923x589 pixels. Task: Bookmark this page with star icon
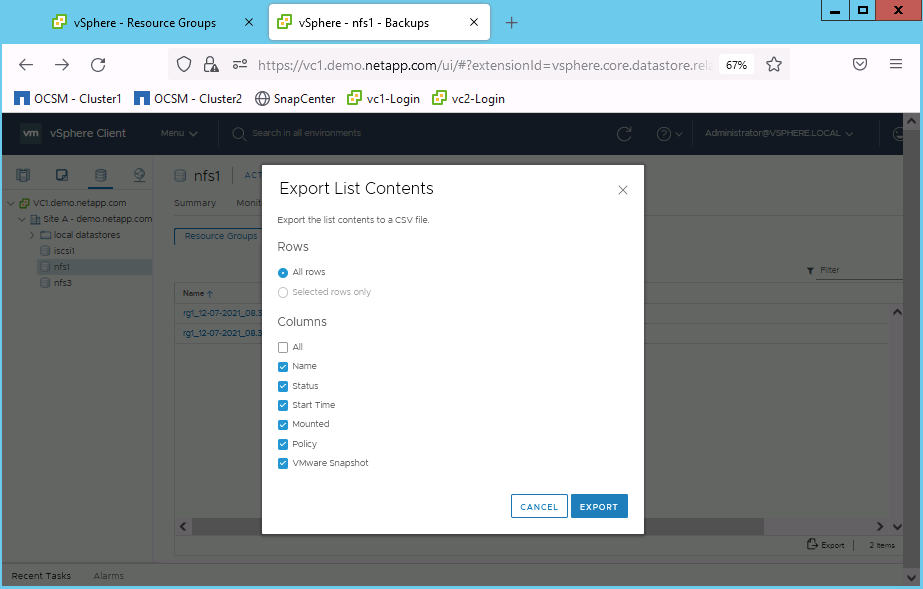(x=773, y=65)
